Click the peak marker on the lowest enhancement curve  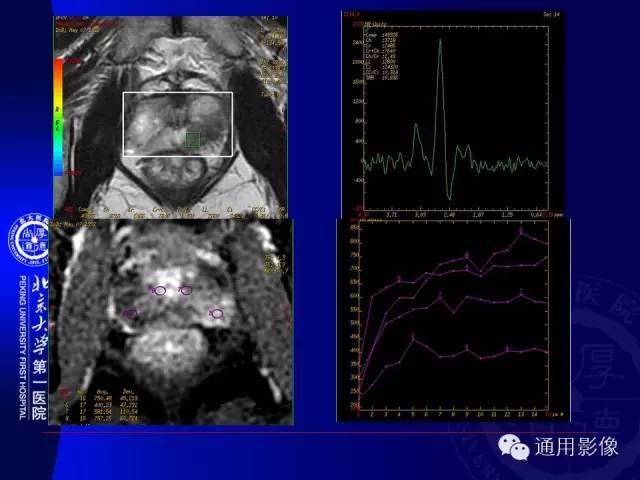413,337
